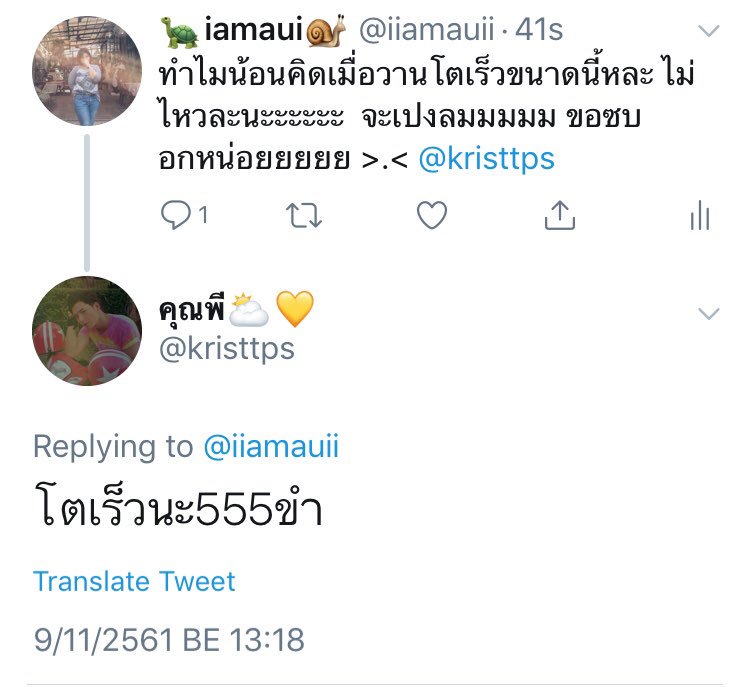Image resolution: width=750 pixels, height=687 pixels.
Task: Open the parent tweet's Thai text body
Action: pyautogui.click(x=426, y=117)
